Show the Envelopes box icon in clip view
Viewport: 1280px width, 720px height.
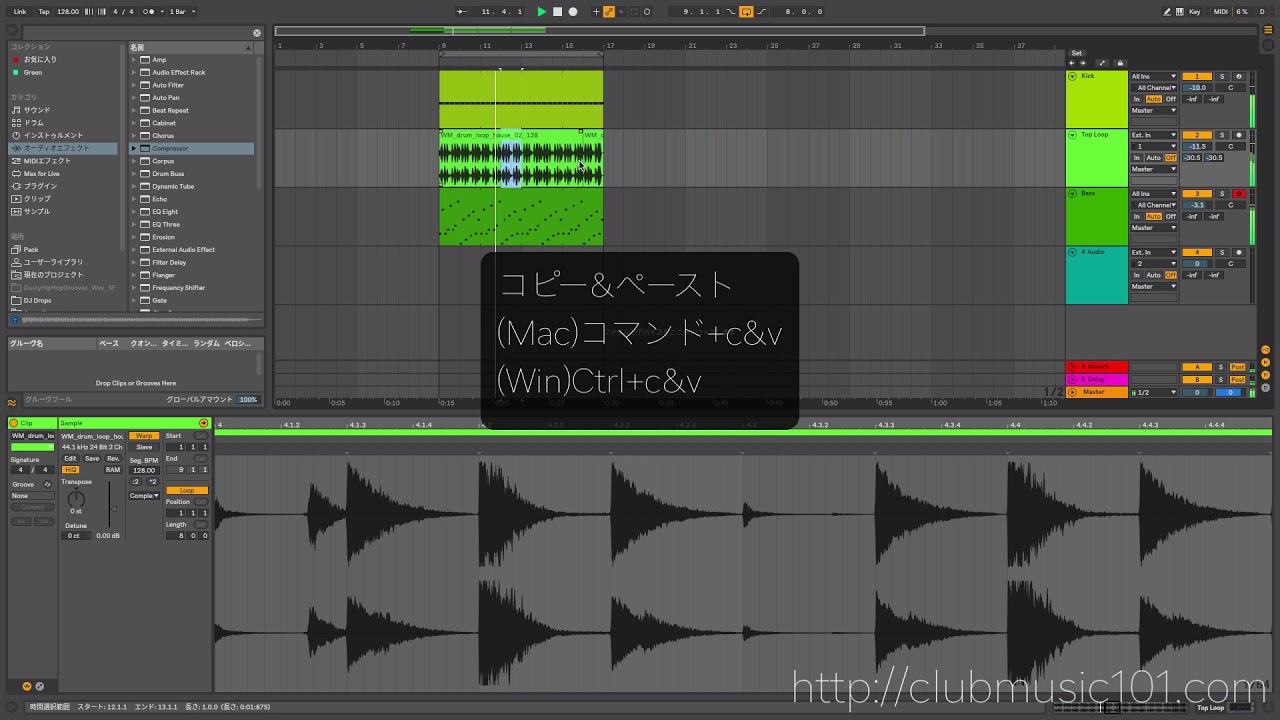point(40,686)
